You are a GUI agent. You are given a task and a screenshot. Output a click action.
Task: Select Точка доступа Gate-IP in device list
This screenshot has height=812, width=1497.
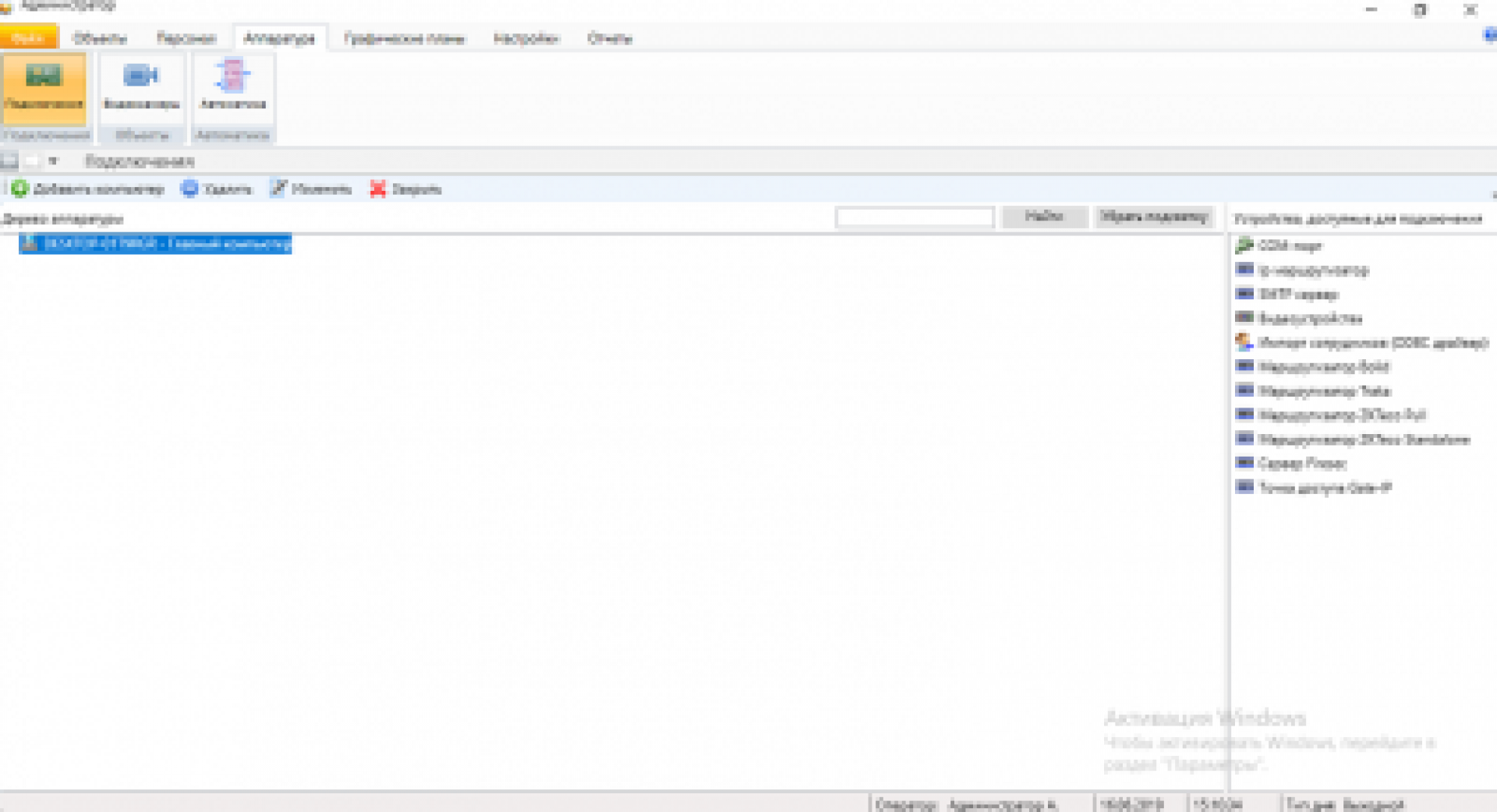point(1325,488)
